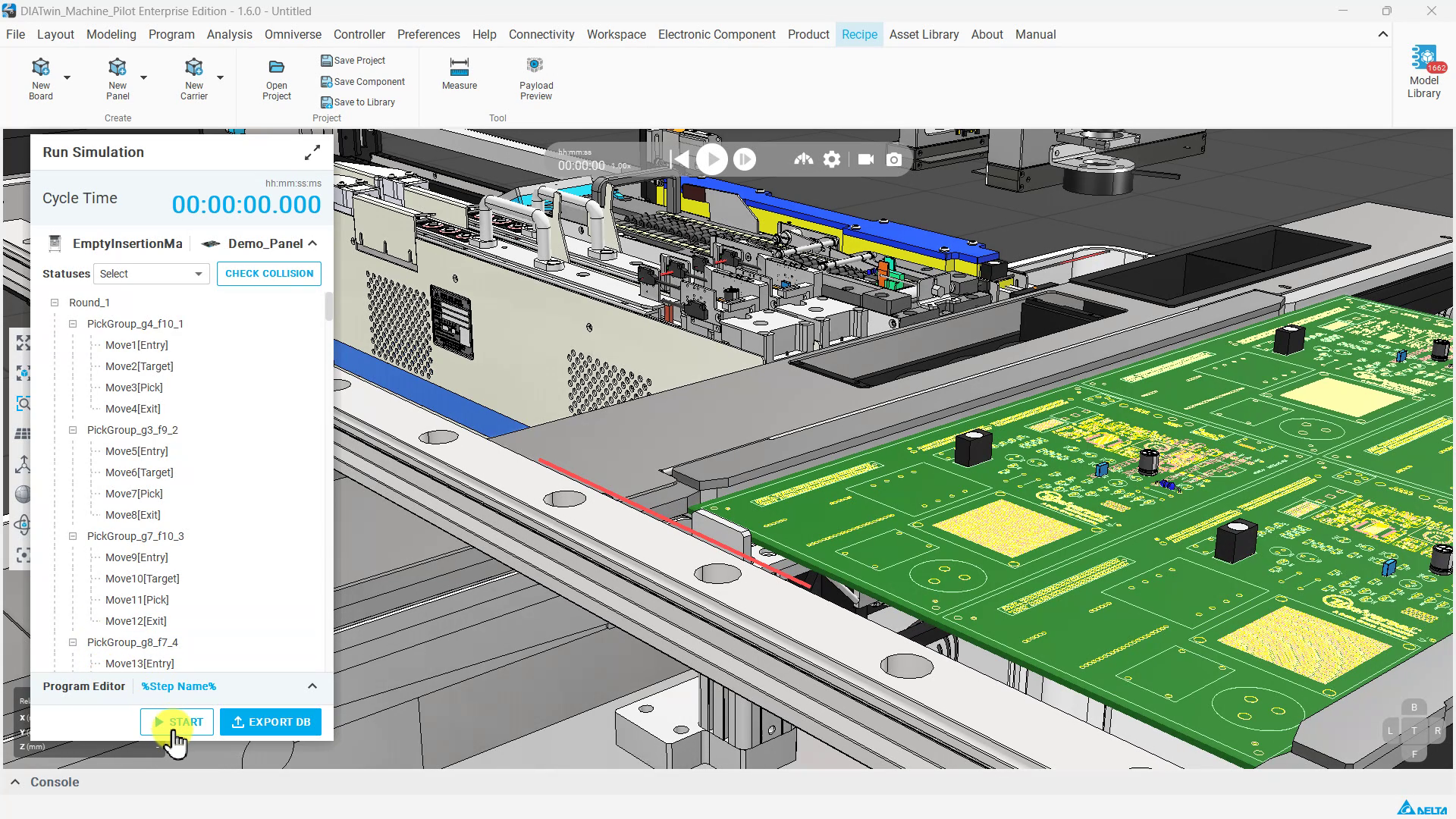This screenshot has height=819, width=1456.
Task: Open the New Board dropdown arrow
Action: [x=67, y=77]
